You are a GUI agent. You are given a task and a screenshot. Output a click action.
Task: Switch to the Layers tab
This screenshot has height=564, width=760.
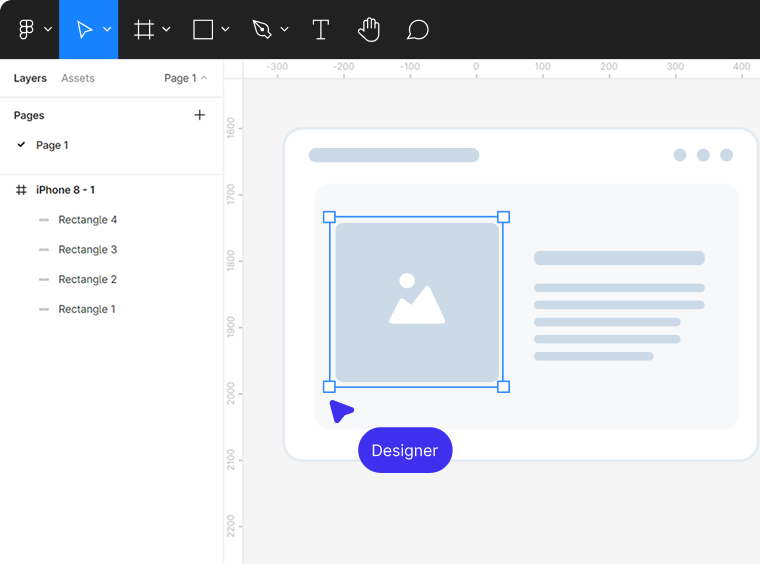click(x=30, y=78)
